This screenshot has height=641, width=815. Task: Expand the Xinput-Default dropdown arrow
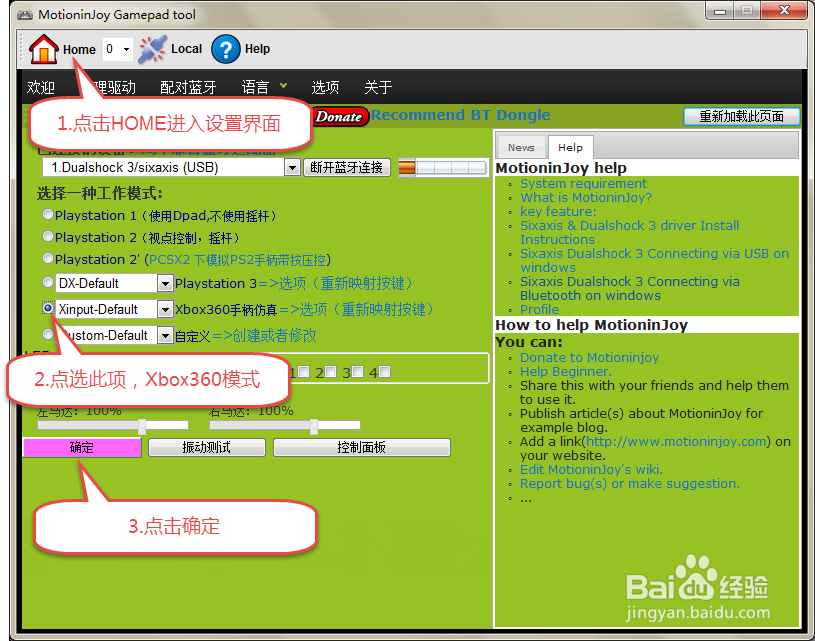(165, 309)
